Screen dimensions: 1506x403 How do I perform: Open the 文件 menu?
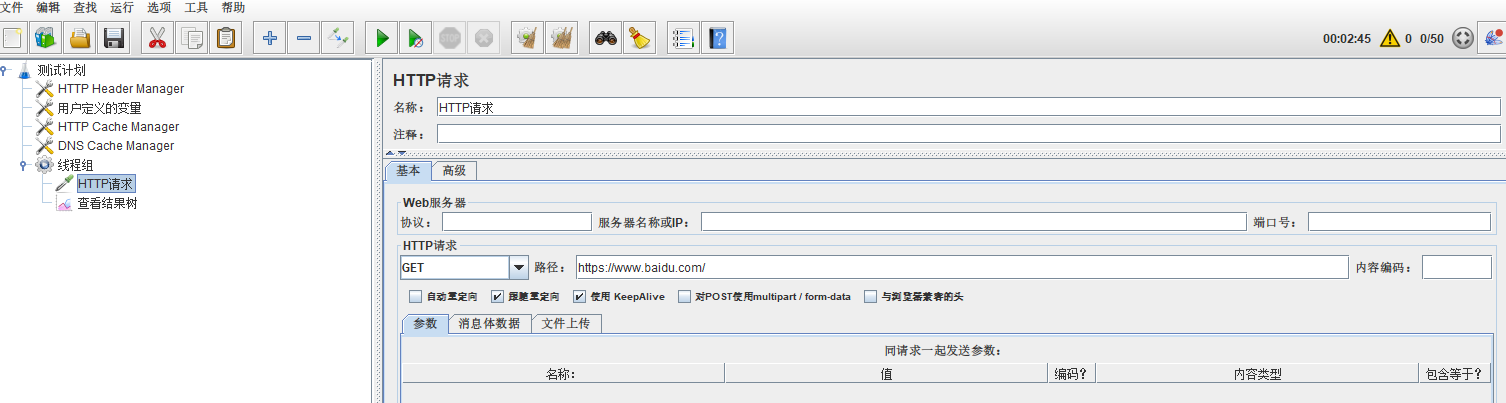coord(12,7)
